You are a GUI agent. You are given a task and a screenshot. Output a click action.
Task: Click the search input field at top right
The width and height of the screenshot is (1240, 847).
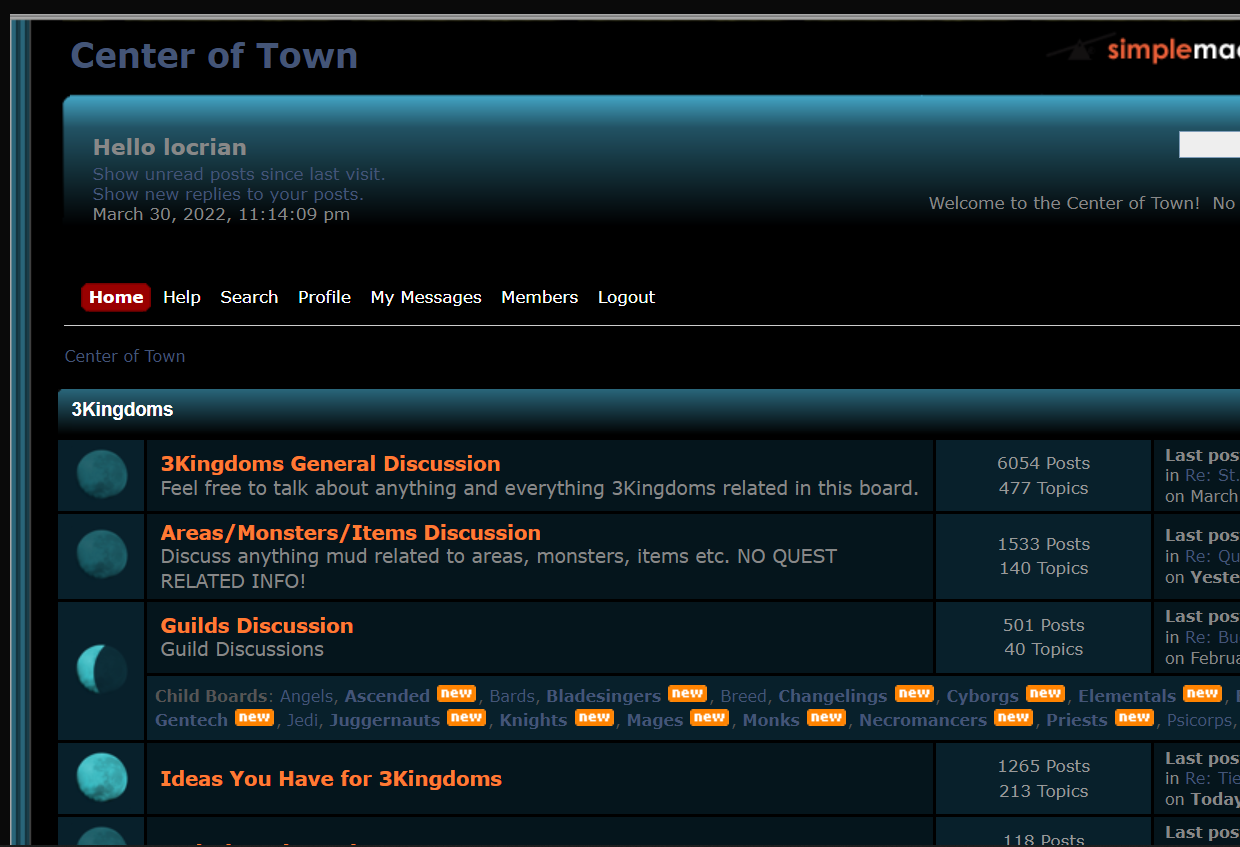[1210, 145]
